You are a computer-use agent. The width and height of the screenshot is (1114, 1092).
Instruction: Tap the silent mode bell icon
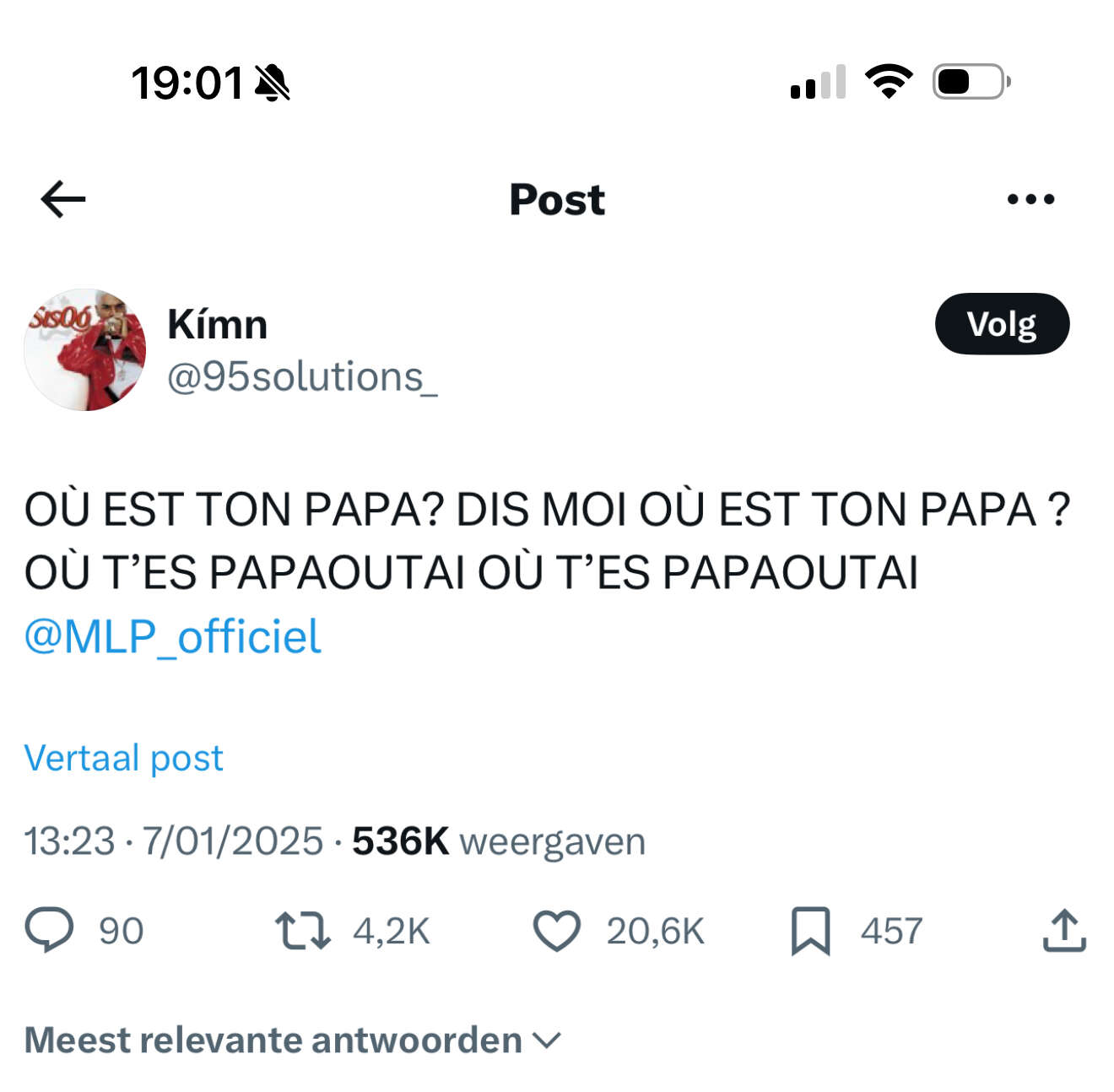272,83
